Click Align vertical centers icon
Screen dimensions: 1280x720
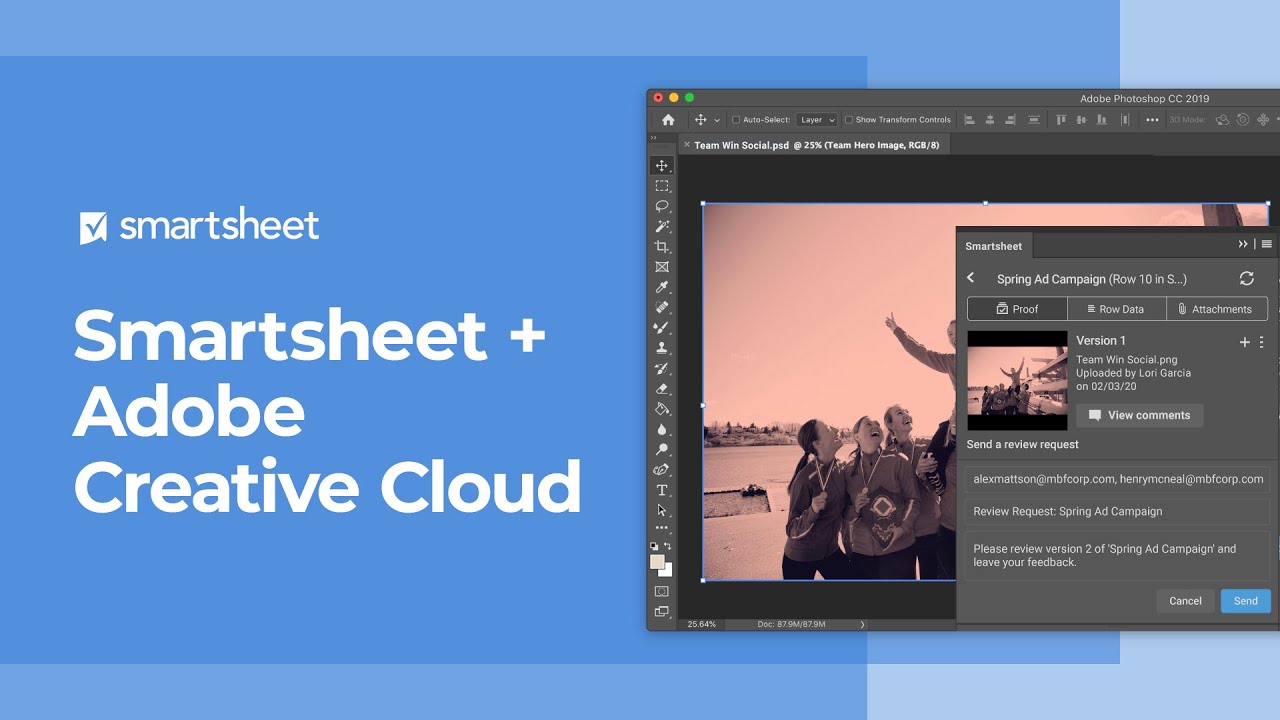(x=1082, y=120)
